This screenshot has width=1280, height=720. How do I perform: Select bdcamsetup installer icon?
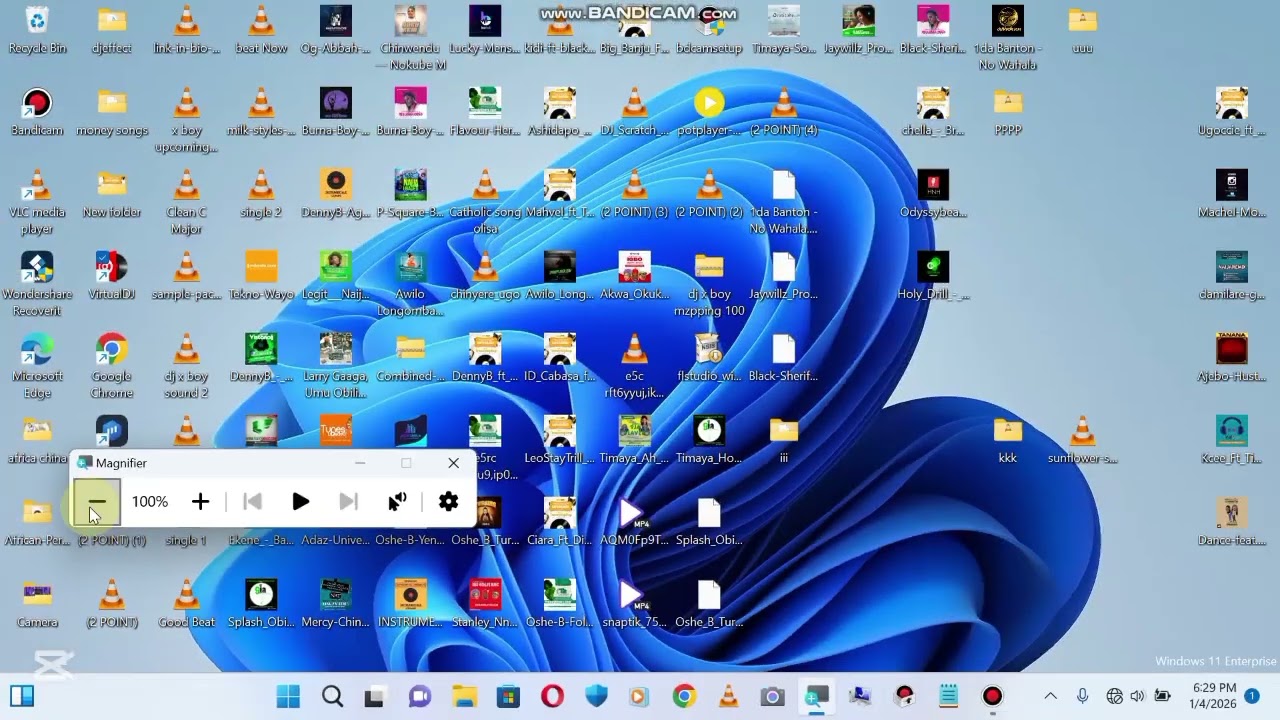point(709,30)
